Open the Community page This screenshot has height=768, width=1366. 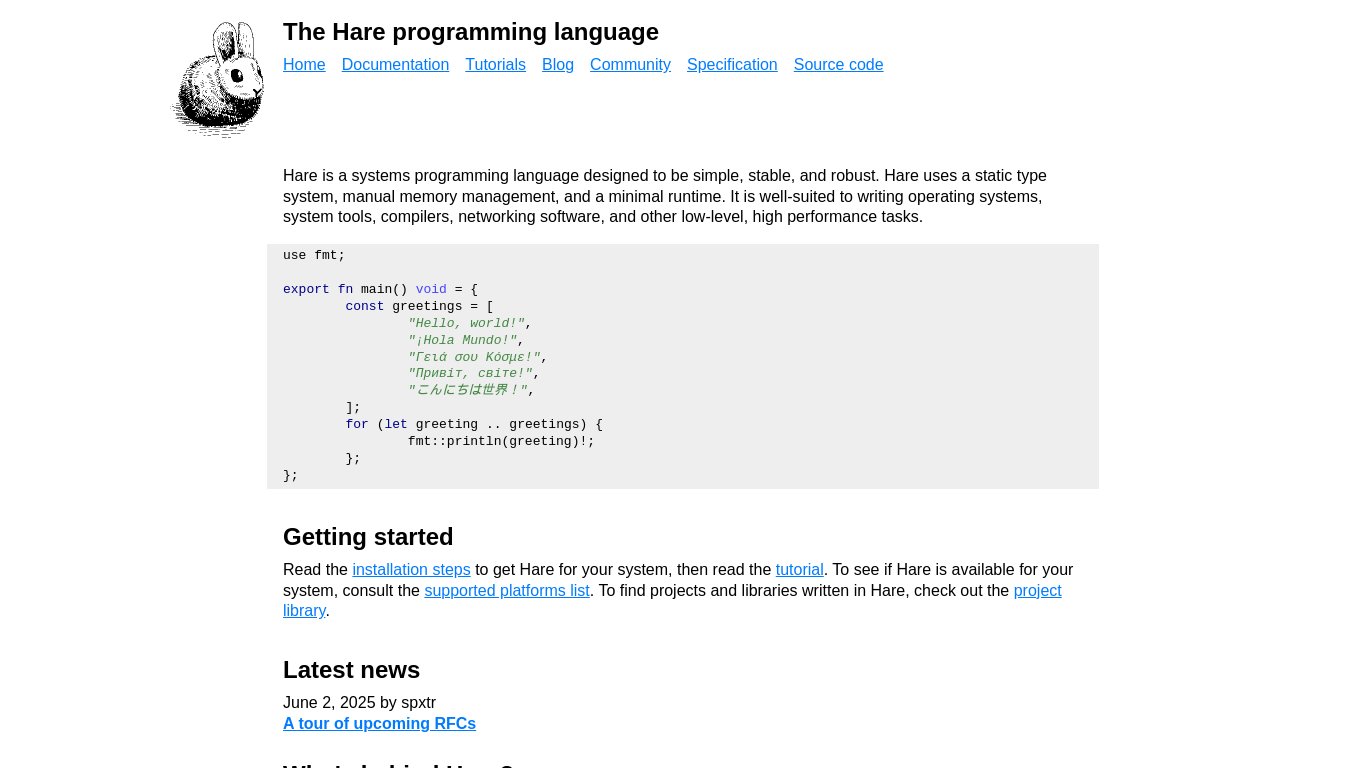click(x=630, y=65)
